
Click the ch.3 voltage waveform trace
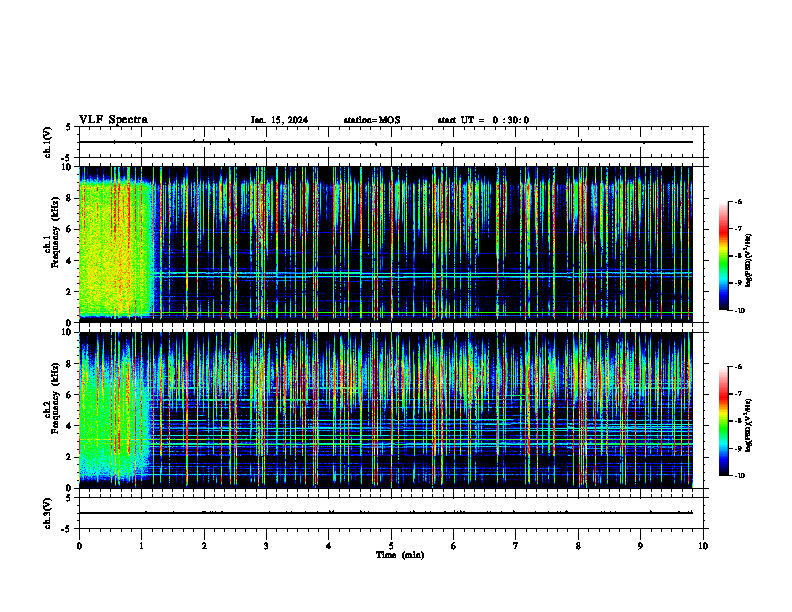[386, 513]
